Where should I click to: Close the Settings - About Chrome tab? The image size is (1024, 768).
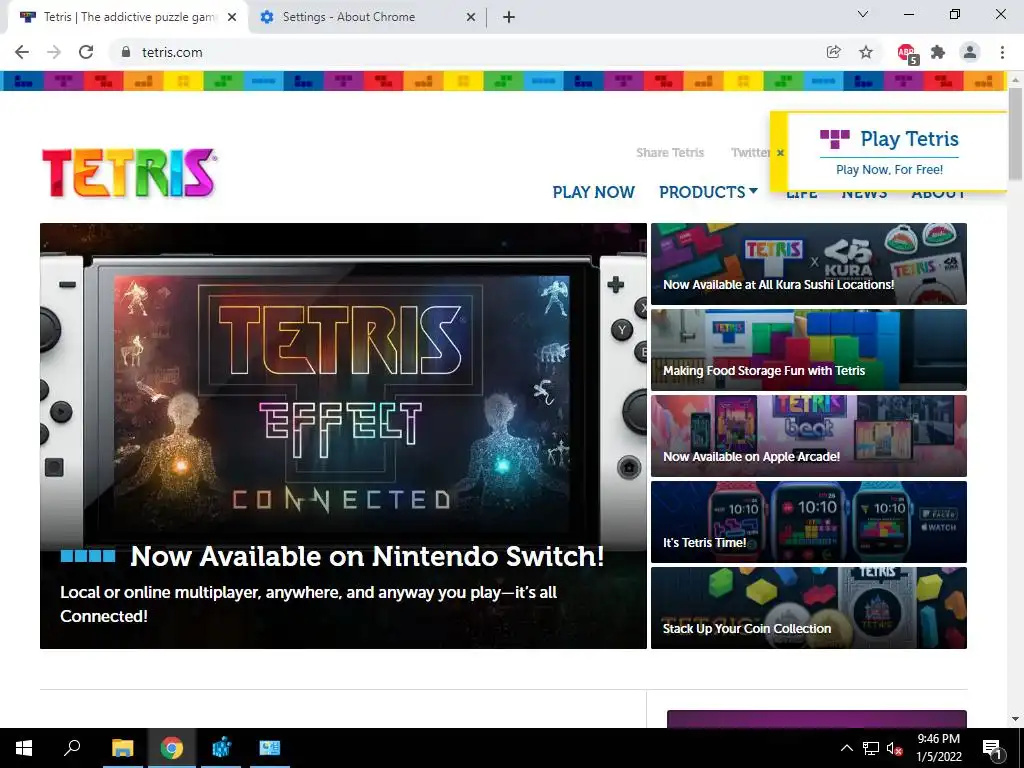pyautogui.click(x=471, y=17)
